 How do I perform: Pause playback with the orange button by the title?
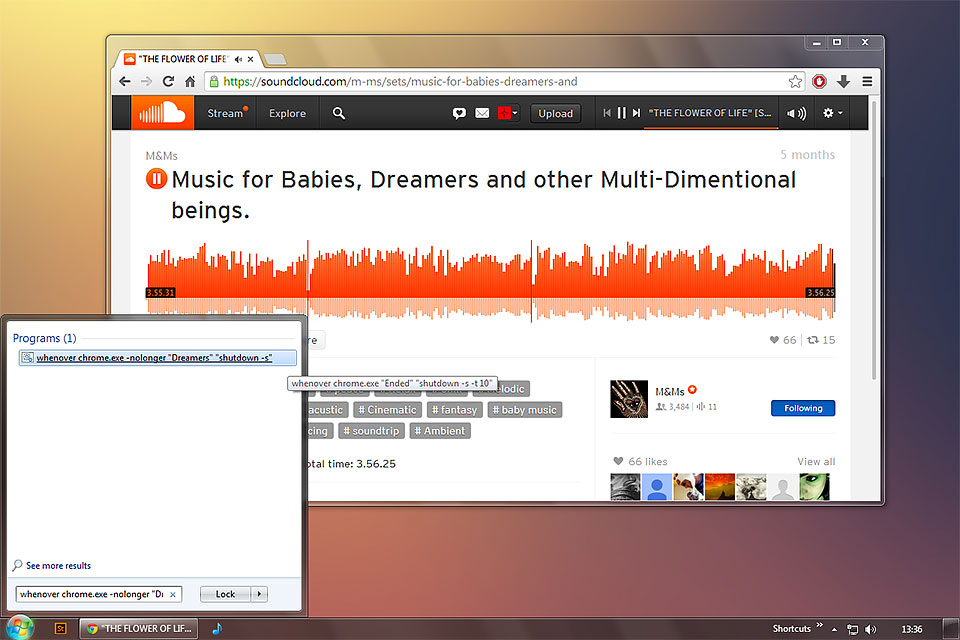pos(157,180)
